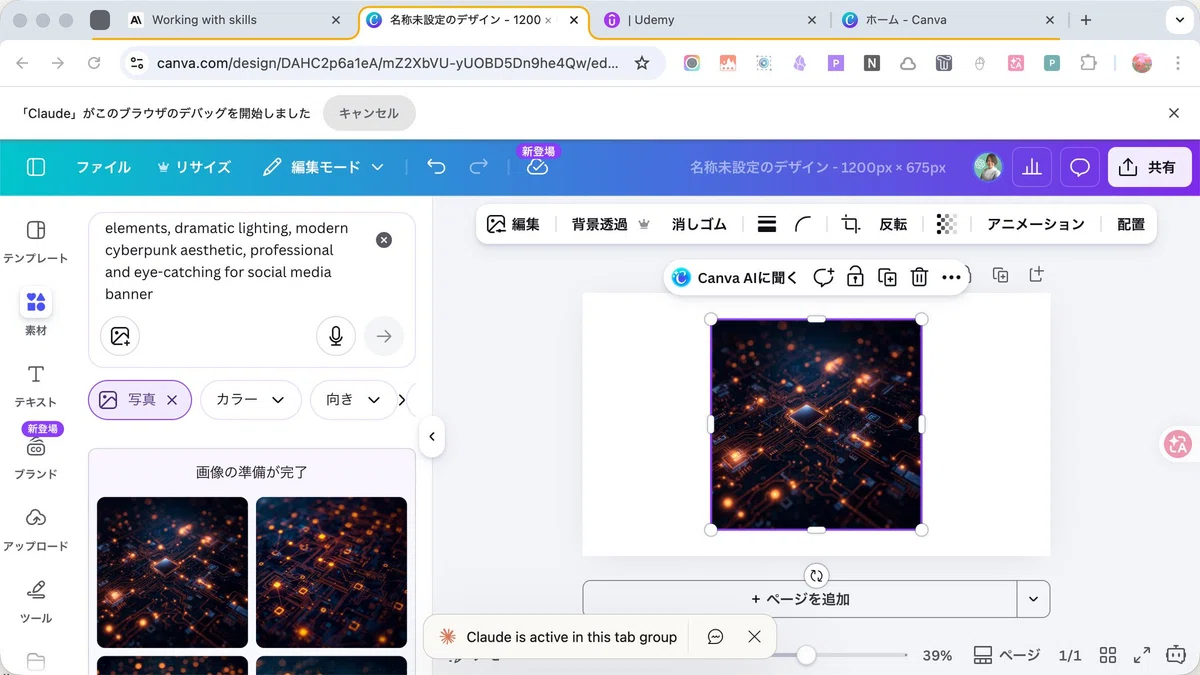This screenshot has width=1200, height=675.
Task: Open line weight style icon in toolbar
Action: tap(767, 224)
